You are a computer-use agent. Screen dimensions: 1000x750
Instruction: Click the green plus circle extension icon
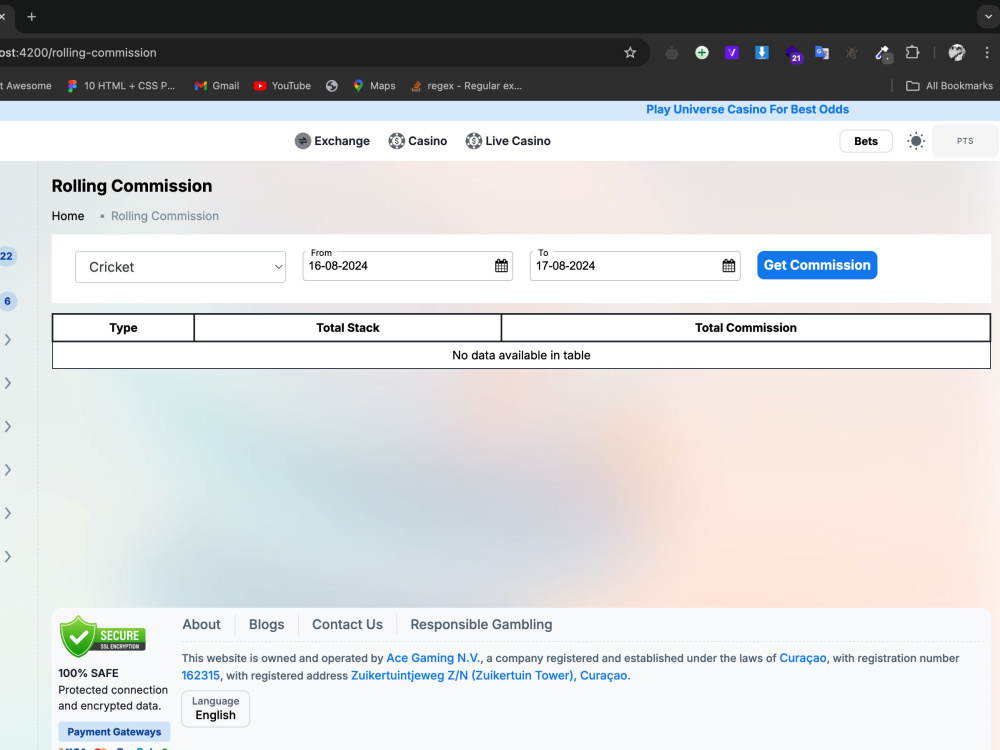point(702,53)
